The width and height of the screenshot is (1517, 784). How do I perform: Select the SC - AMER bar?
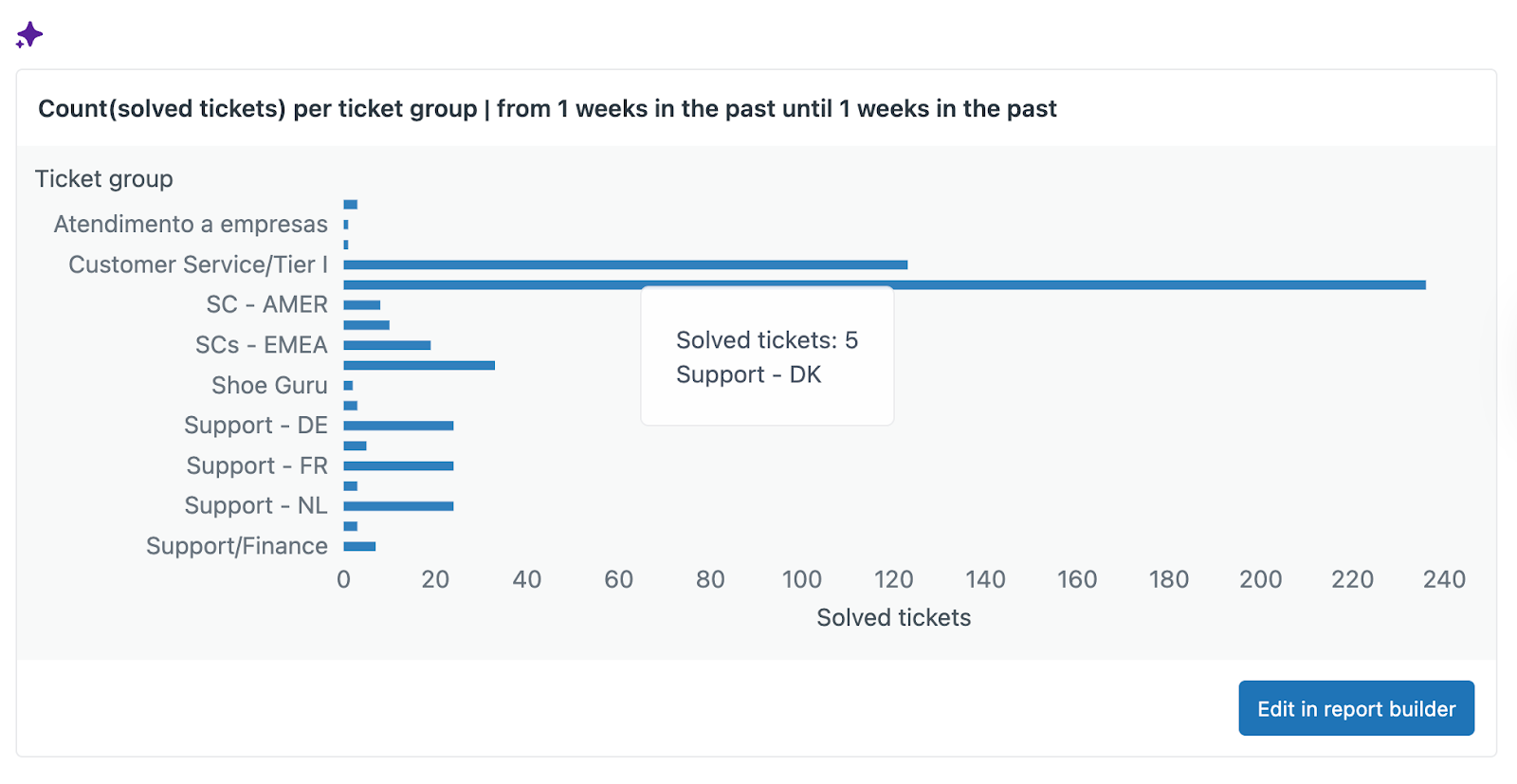pos(361,305)
